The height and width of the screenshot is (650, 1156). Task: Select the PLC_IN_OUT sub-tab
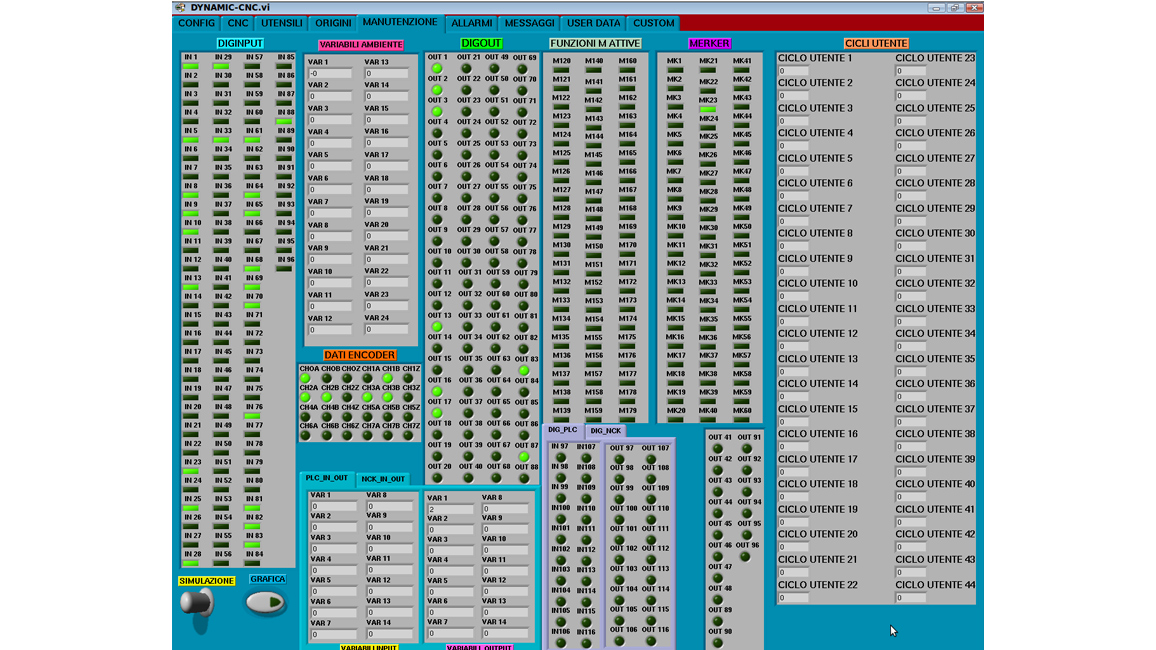click(327, 478)
